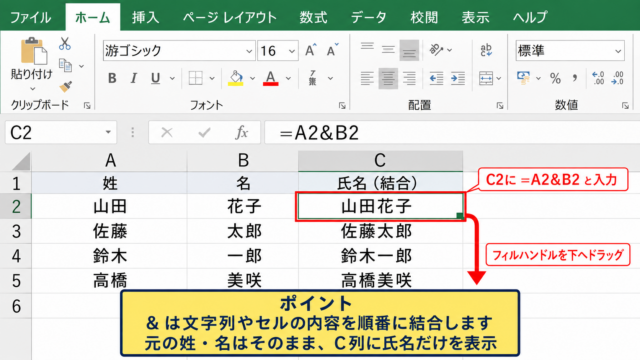
Task: Open the font color dropdown arrow
Action: coord(288,78)
